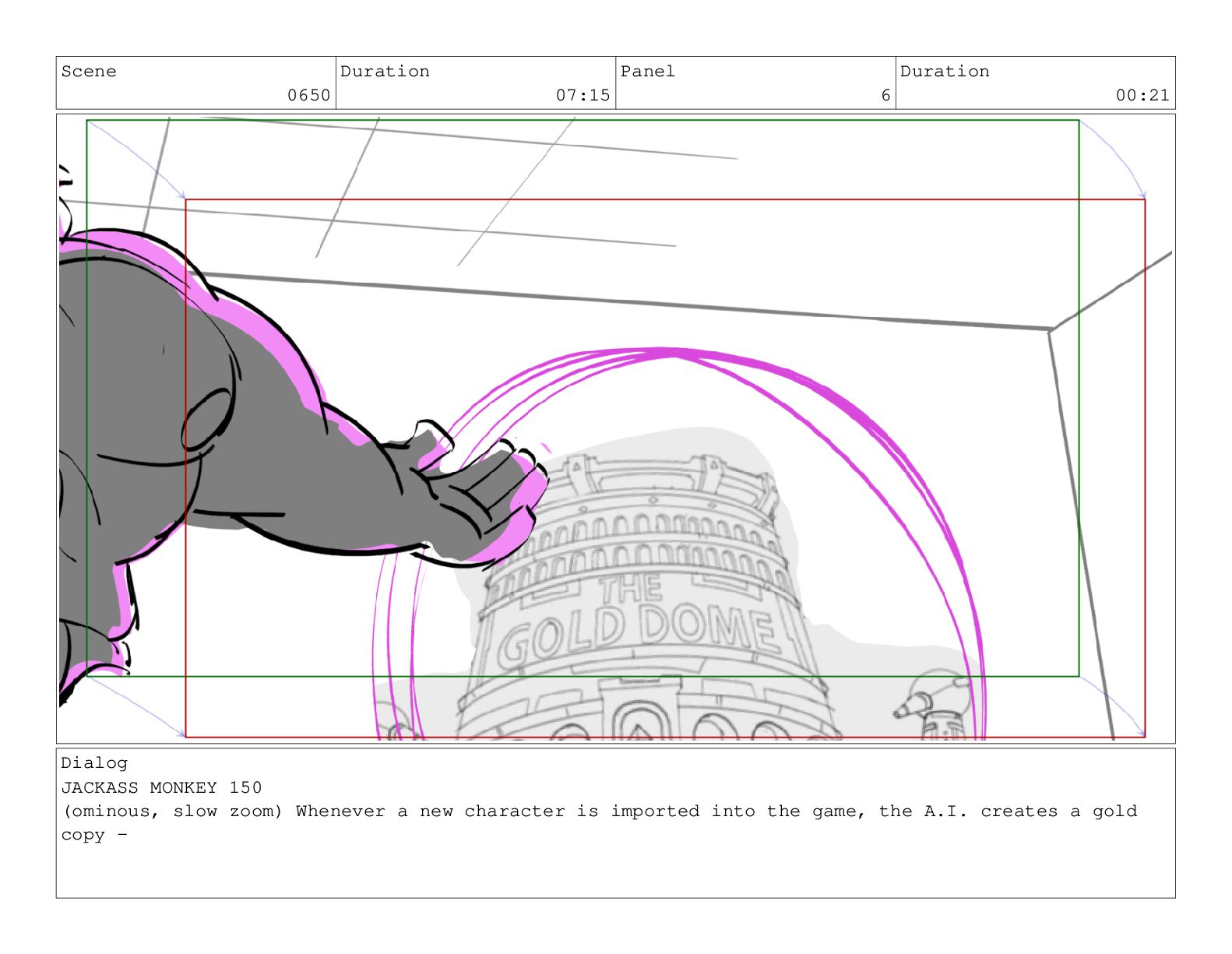The image size is (1232, 954).
Task: Click the storyboard panel sketch image
Action: [615, 428]
